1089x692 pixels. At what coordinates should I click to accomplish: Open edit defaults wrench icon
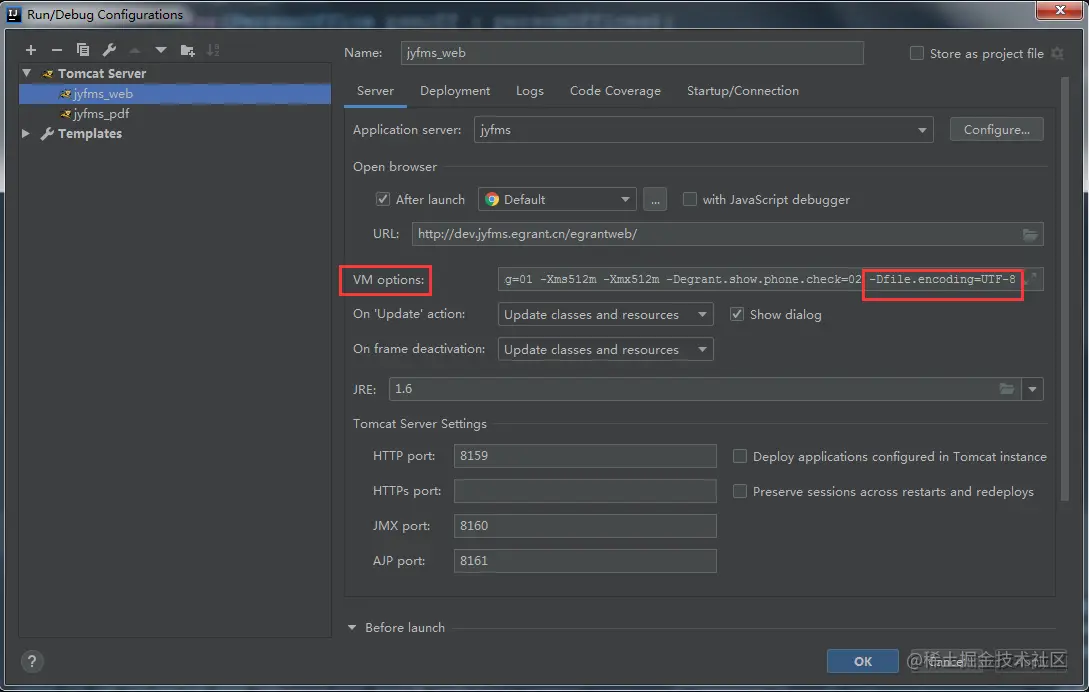pos(109,50)
